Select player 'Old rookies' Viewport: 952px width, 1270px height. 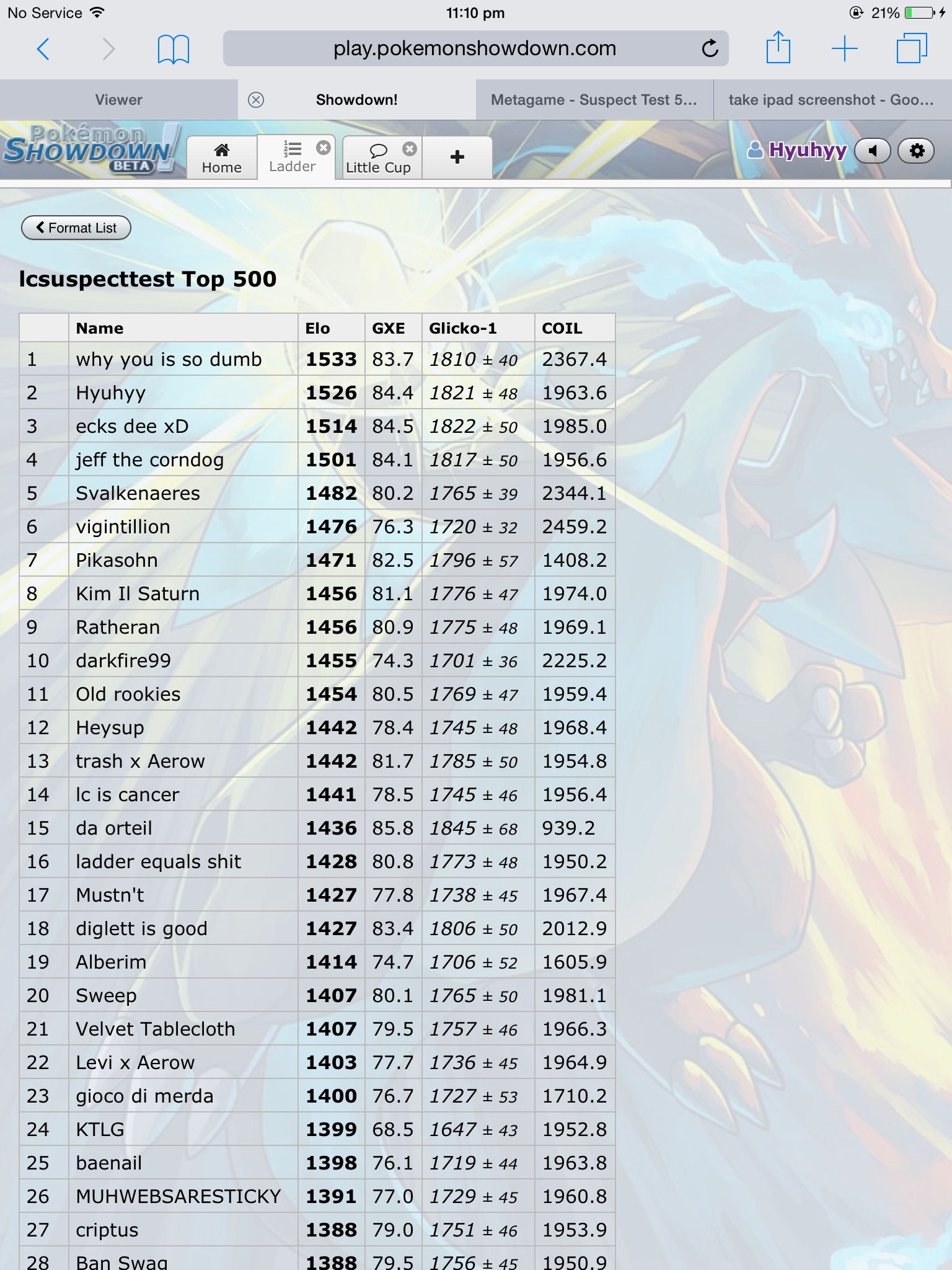click(128, 694)
